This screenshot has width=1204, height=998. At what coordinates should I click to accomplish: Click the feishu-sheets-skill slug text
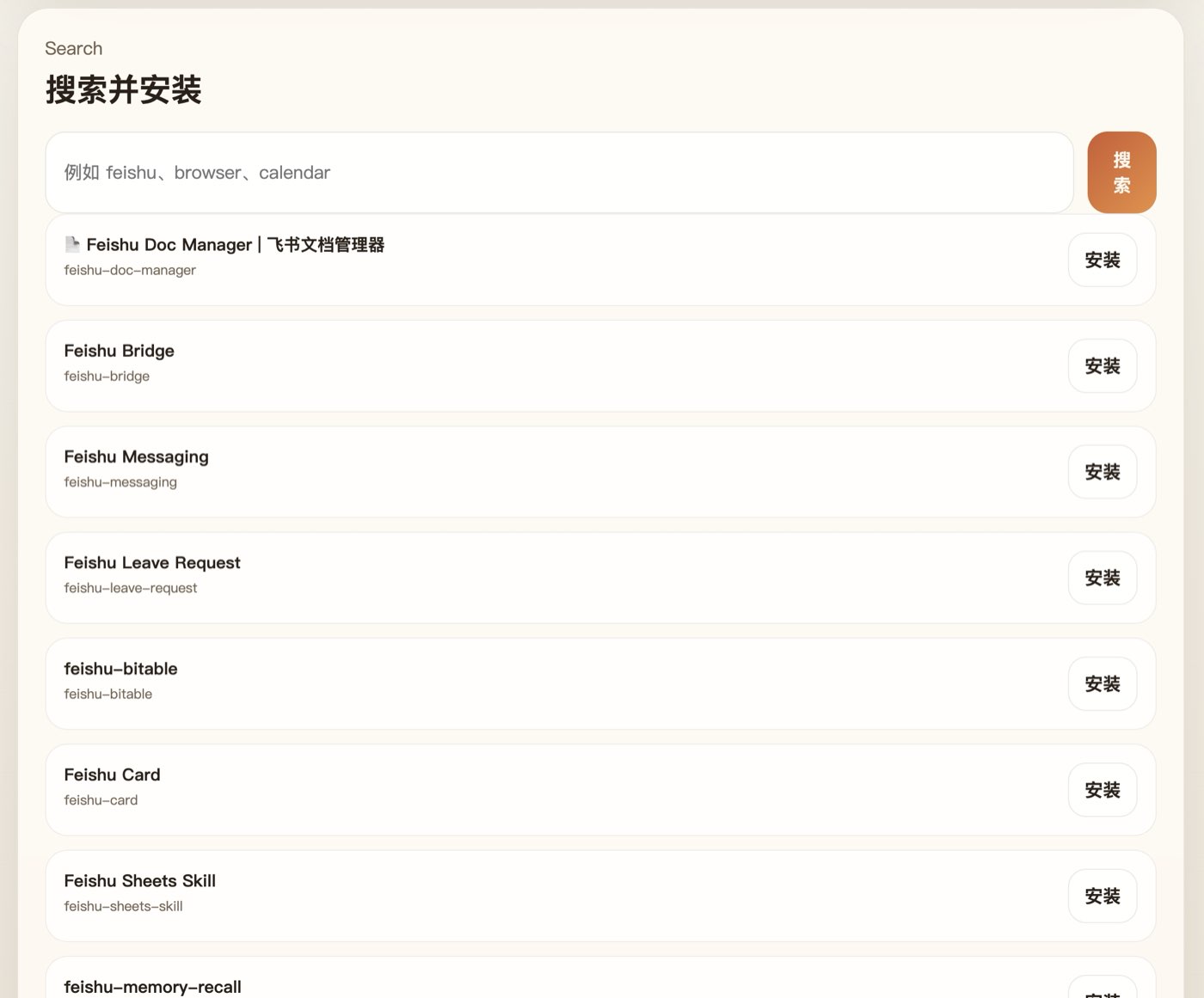pyautogui.click(x=123, y=906)
